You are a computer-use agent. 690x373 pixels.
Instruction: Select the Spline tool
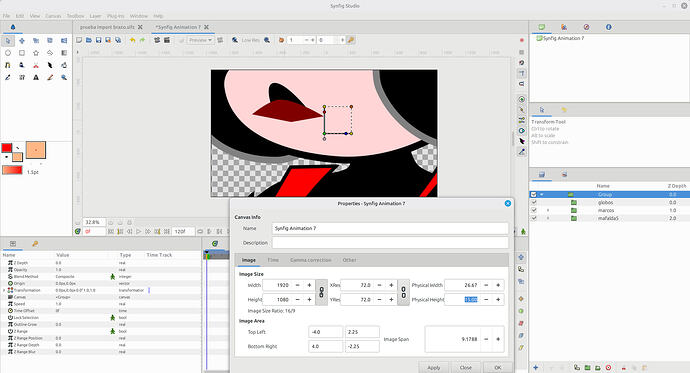[8, 65]
